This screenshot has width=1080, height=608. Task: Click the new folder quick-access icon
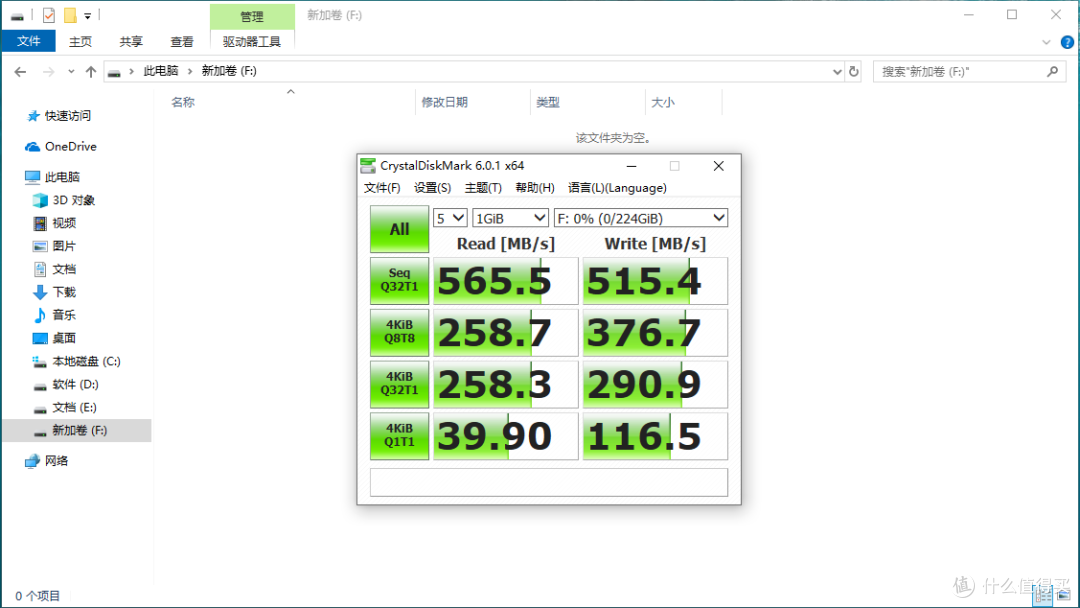click(70, 15)
